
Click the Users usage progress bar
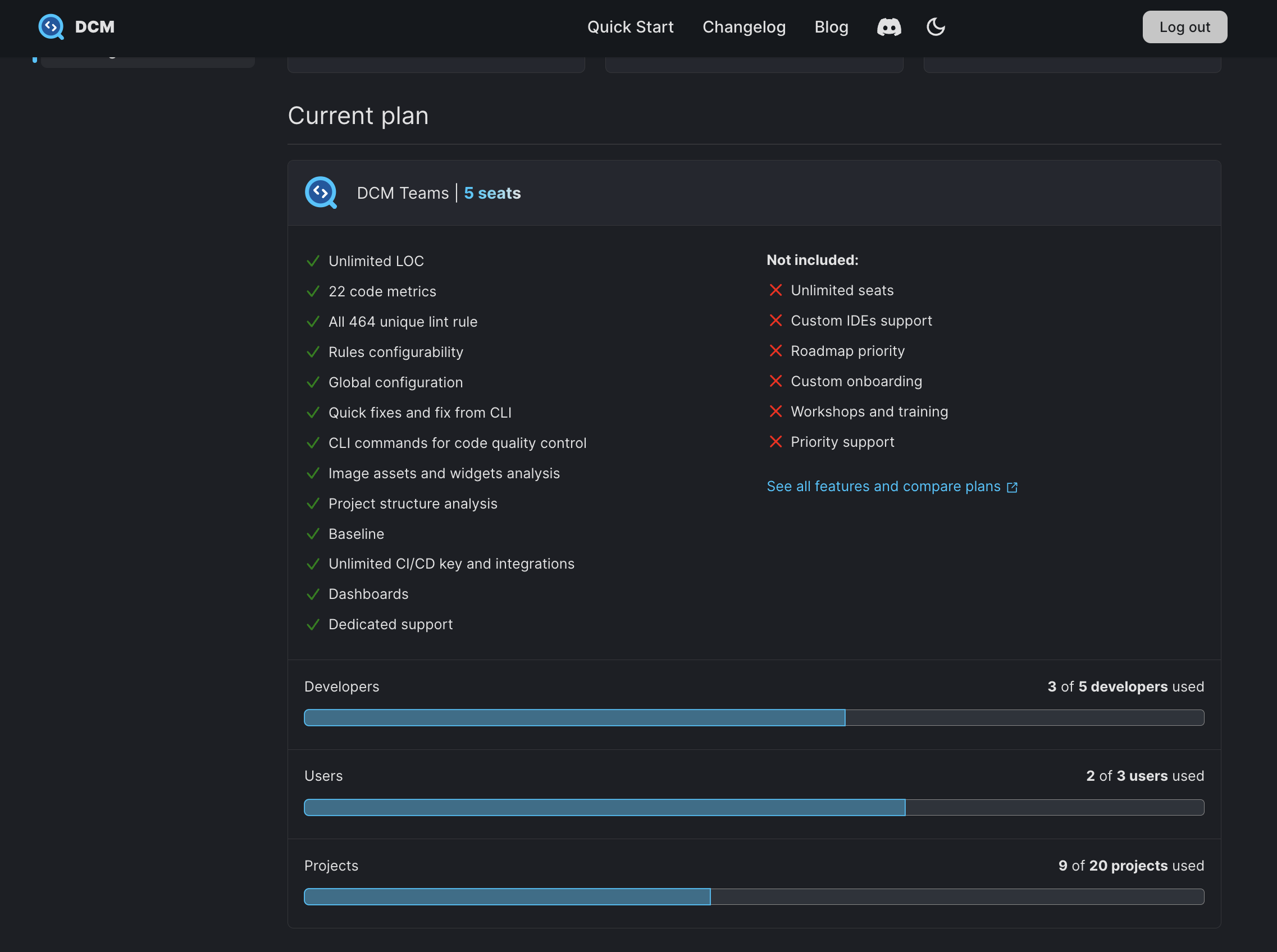click(x=754, y=807)
